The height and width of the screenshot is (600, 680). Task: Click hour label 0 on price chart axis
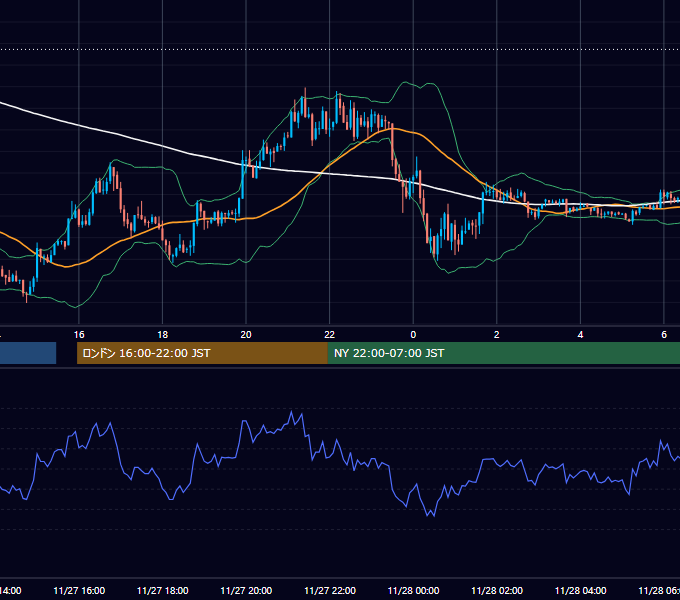click(413, 335)
